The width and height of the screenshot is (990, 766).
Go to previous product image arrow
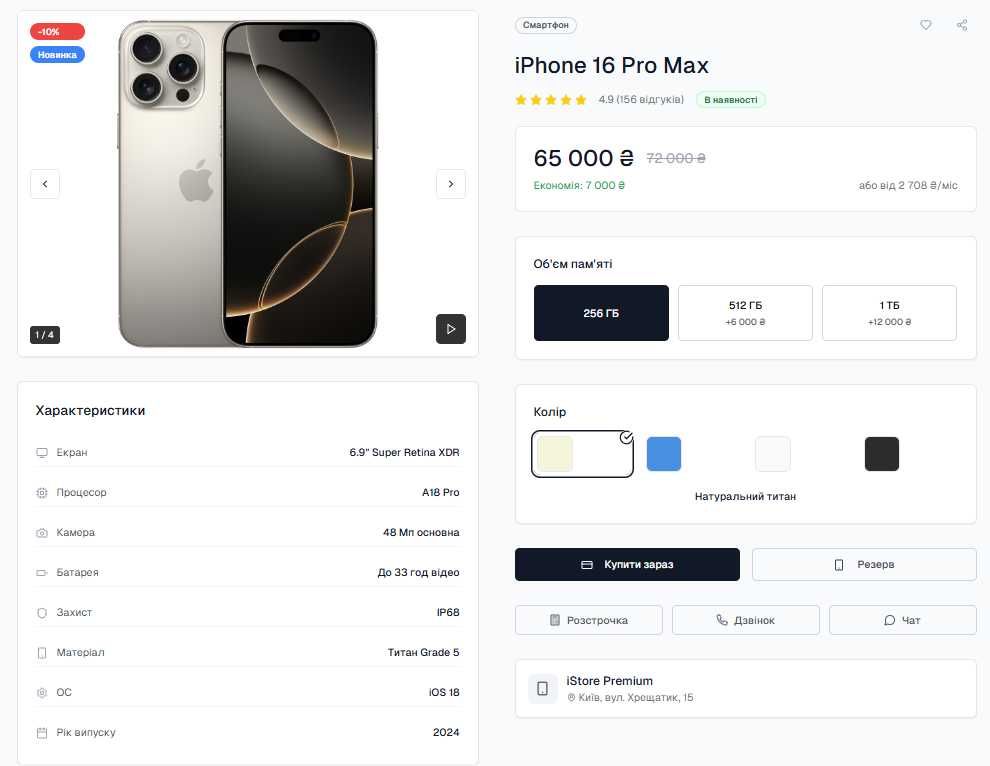click(x=45, y=184)
